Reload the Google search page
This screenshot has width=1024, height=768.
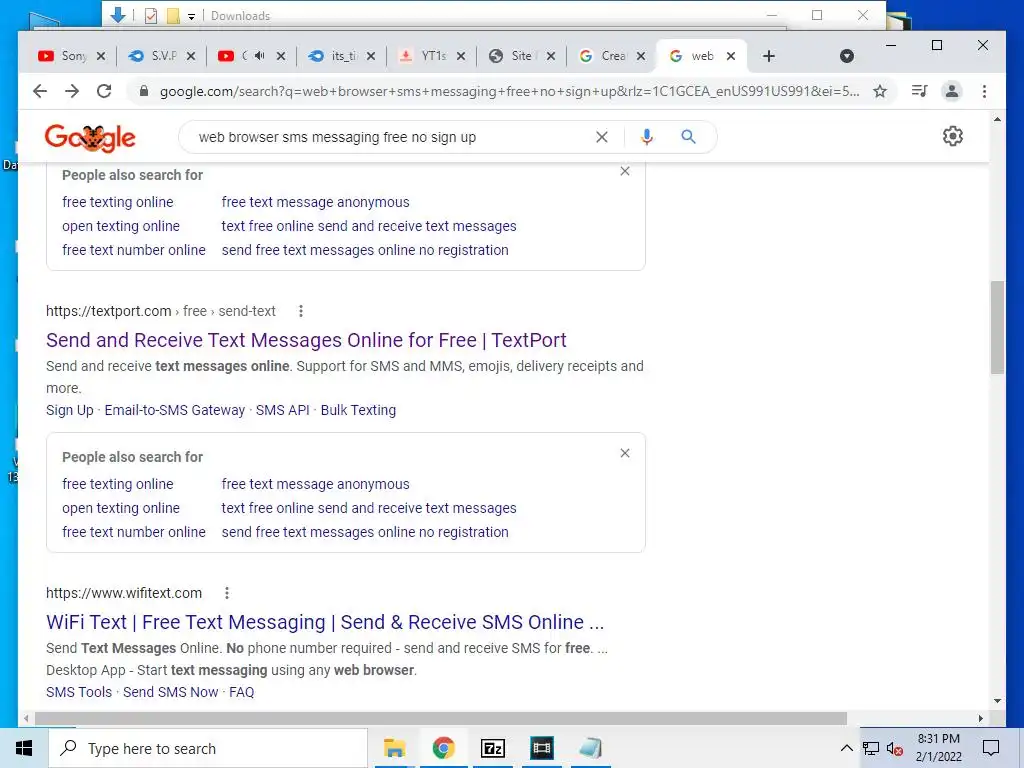point(104,91)
